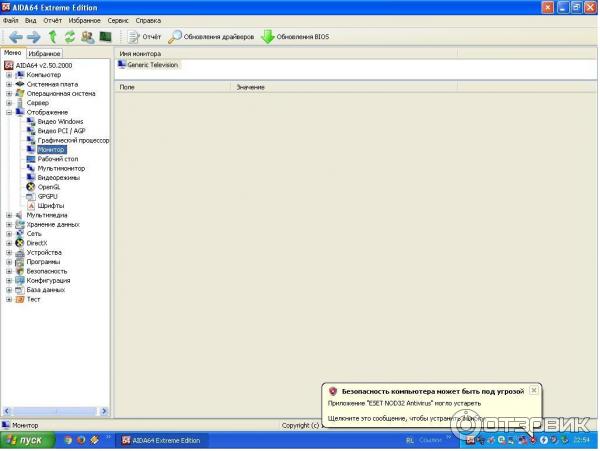
Task: Click the Forward arrow toolbar icon
Action: coord(34,37)
